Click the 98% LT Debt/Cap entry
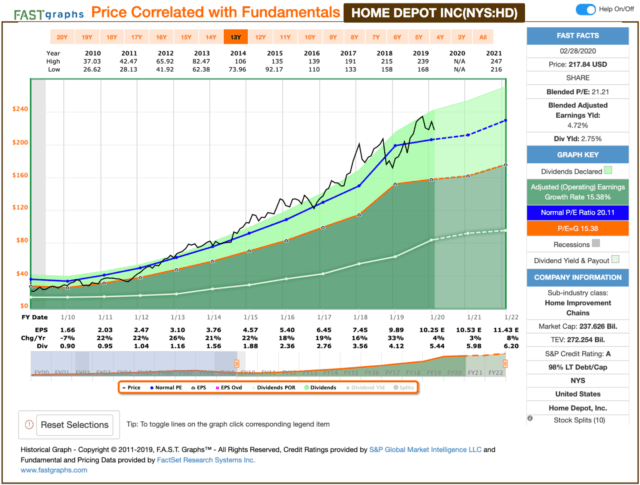This screenshot has height=485, width=640. point(578,367)
